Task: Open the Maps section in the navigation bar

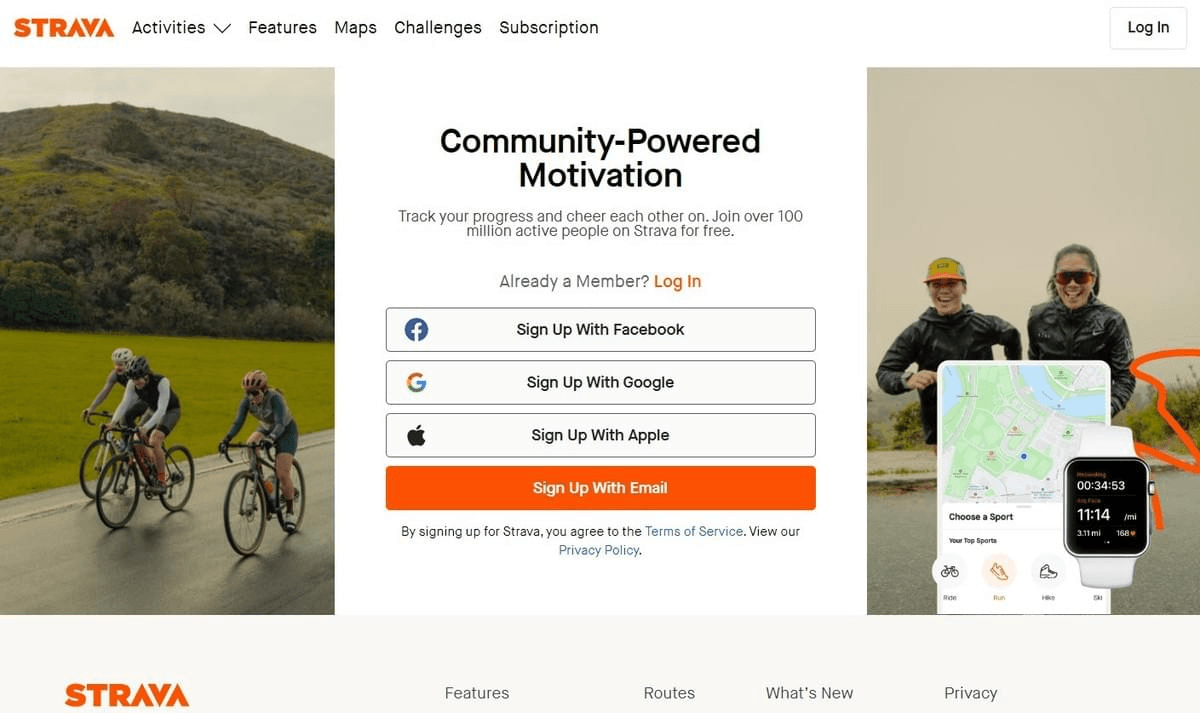Action: [355, 28]
